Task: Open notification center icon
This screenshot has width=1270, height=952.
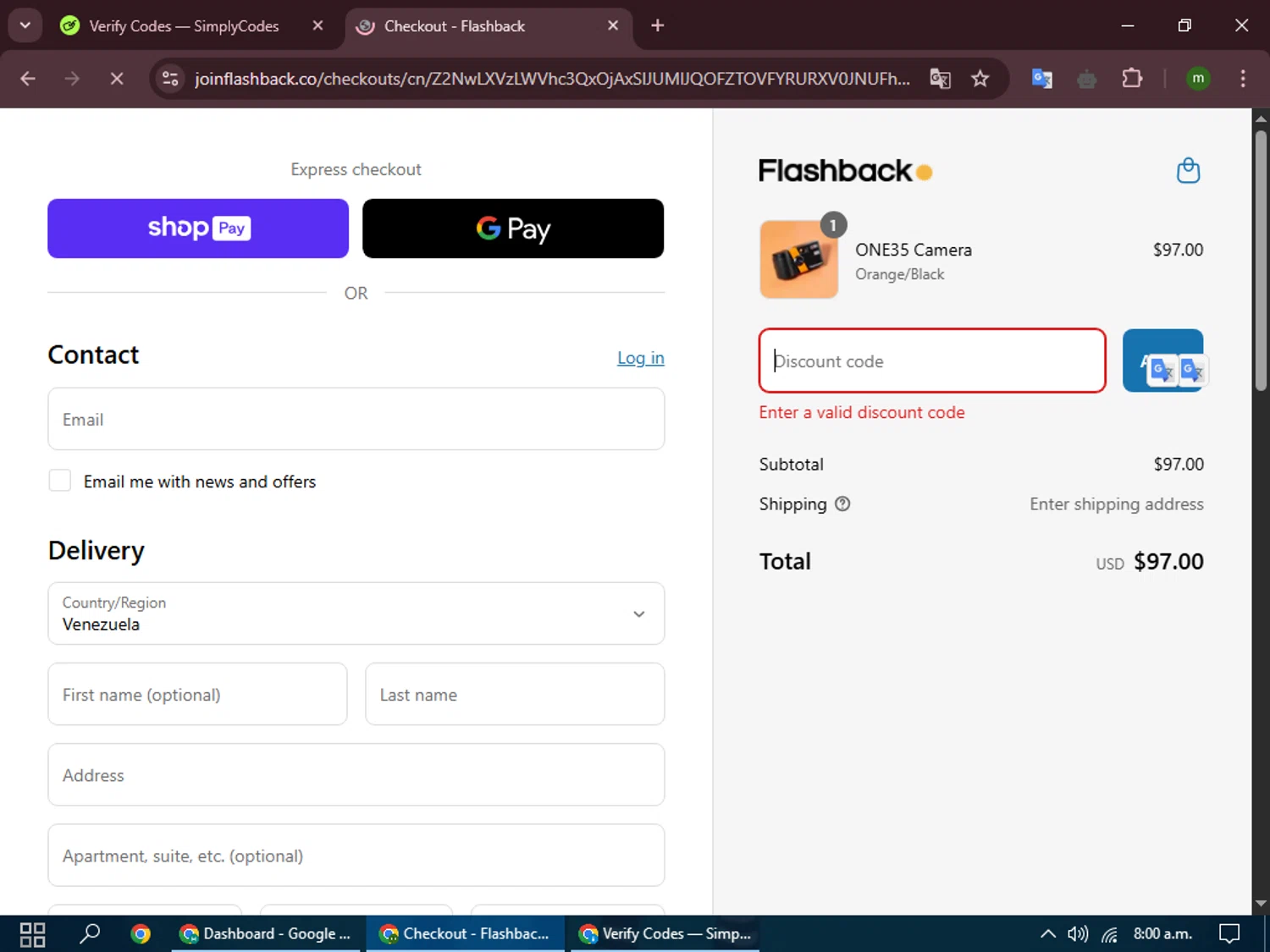Action: tap(1229, 934)
